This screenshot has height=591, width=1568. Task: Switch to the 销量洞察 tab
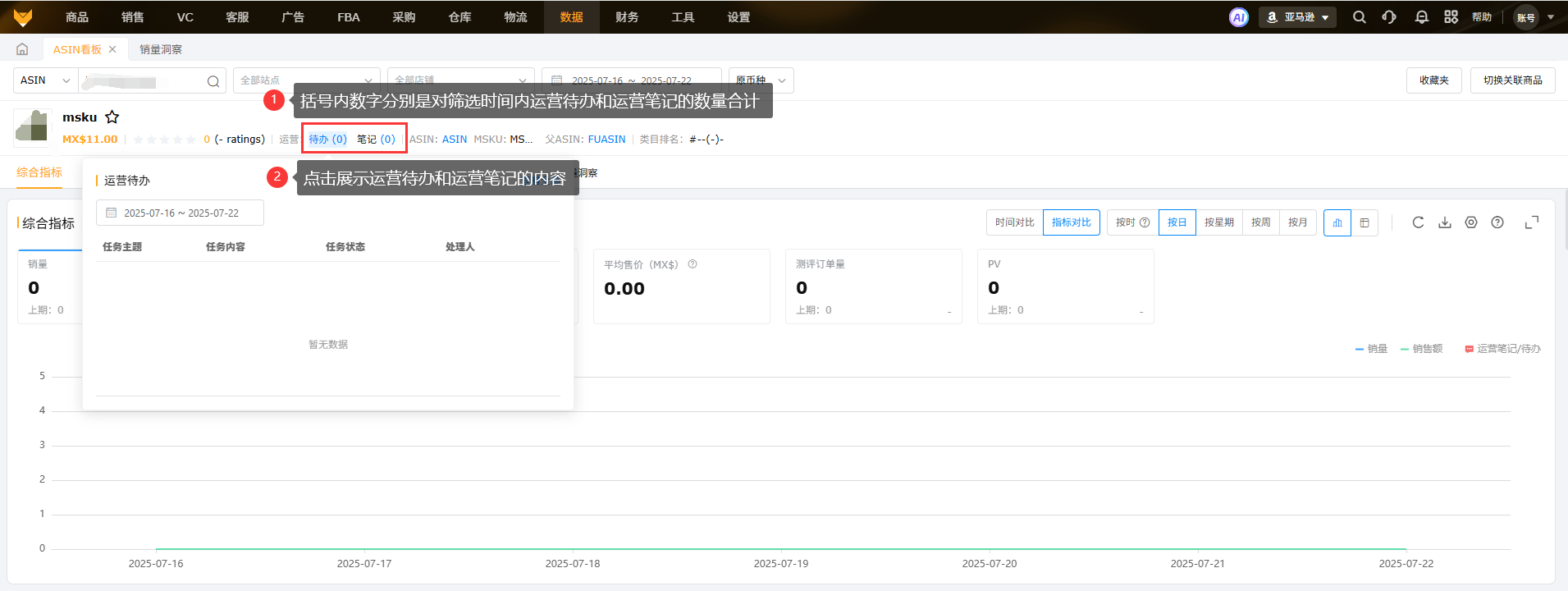(161, 49)
